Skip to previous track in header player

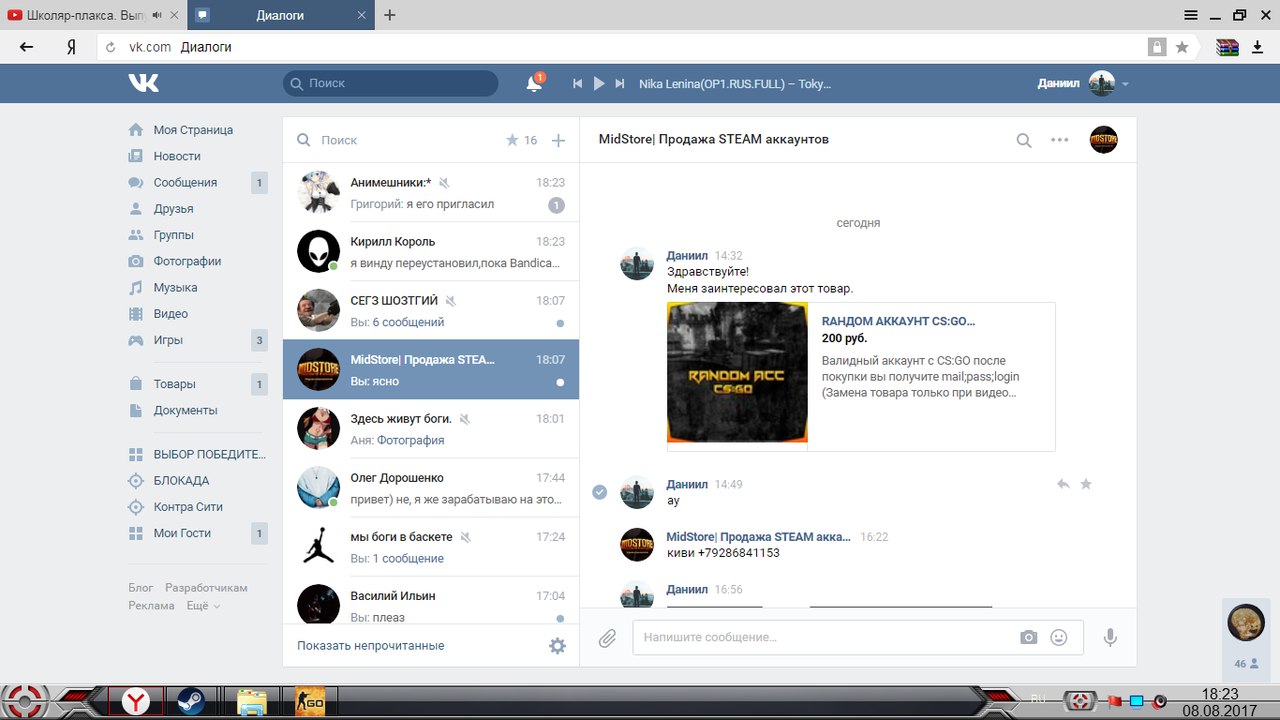(577, 84)
